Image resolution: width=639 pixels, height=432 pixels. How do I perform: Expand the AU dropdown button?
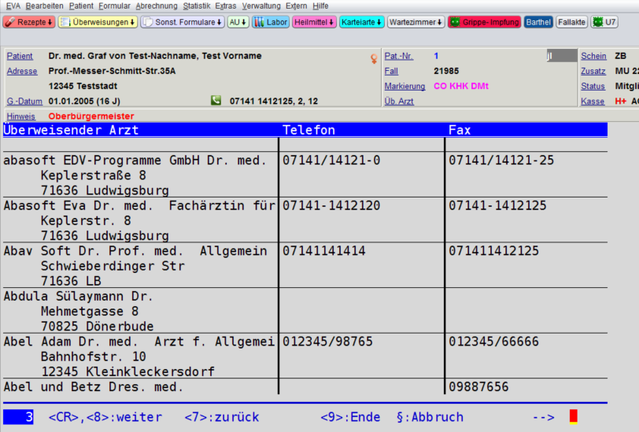[238, 22]
